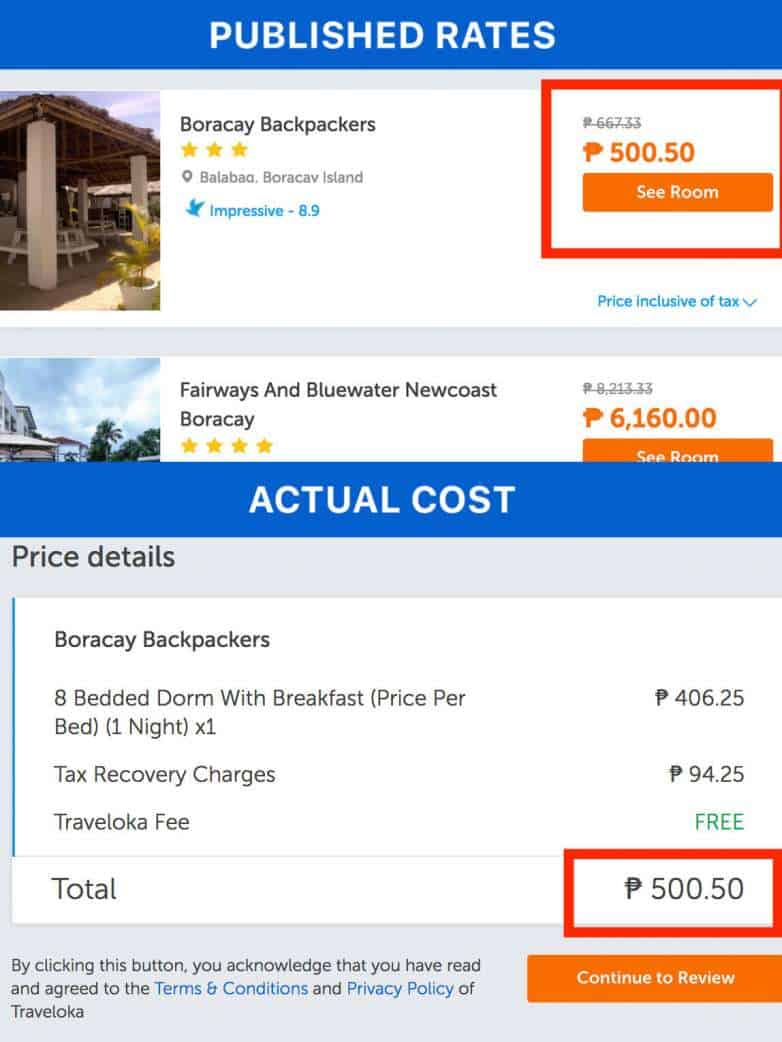Click the location pin icon beside Balabag
782x1042 pixels.
pyautogui.click(x=187, y=178)
